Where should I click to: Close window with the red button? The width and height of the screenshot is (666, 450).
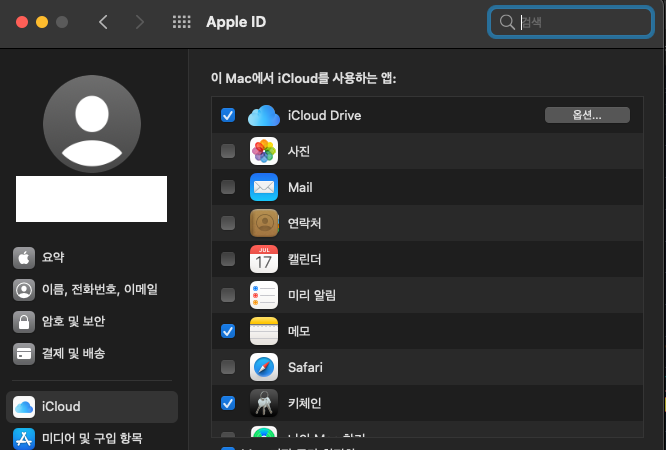pyautogui.click(x=22, y=22)
